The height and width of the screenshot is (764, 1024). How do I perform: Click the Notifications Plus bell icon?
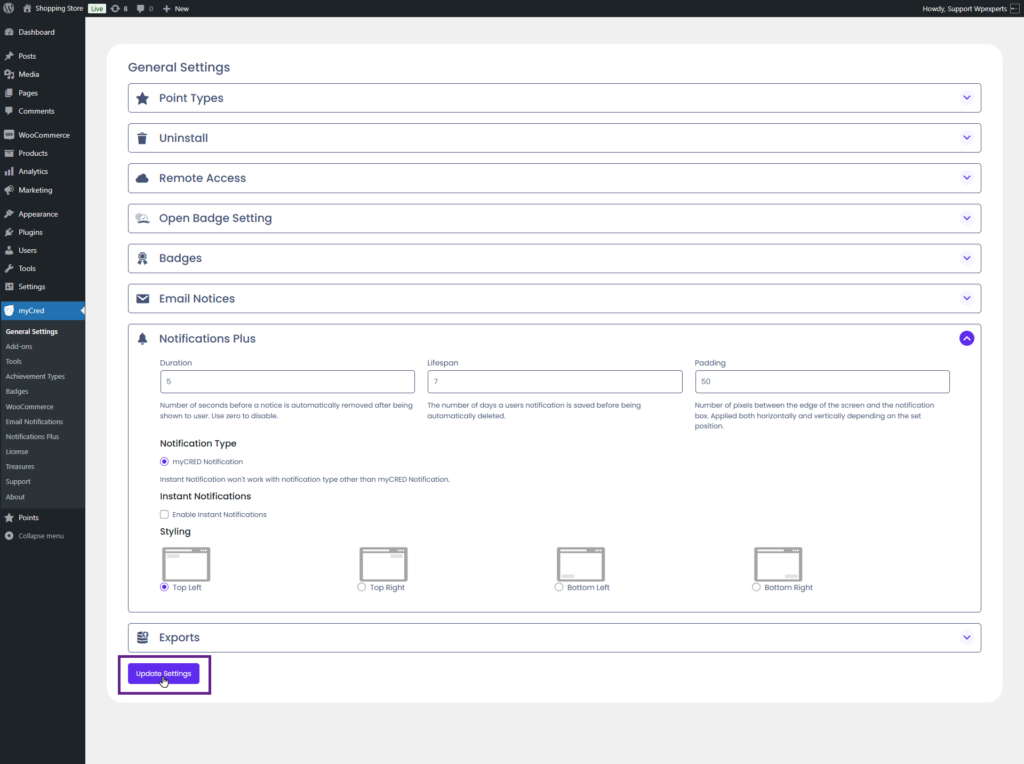[x=142, y=339]
